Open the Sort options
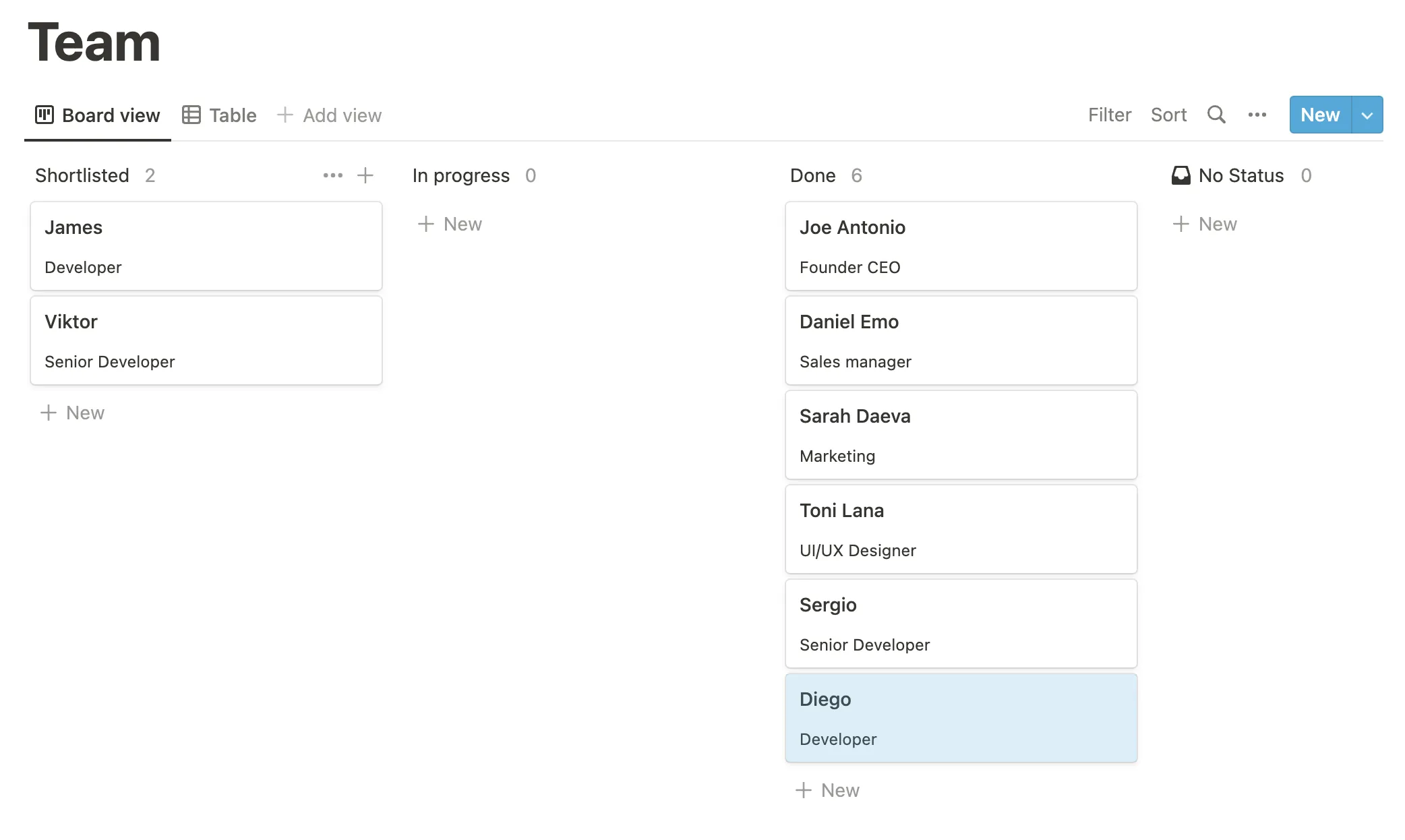 point(1168,115)
